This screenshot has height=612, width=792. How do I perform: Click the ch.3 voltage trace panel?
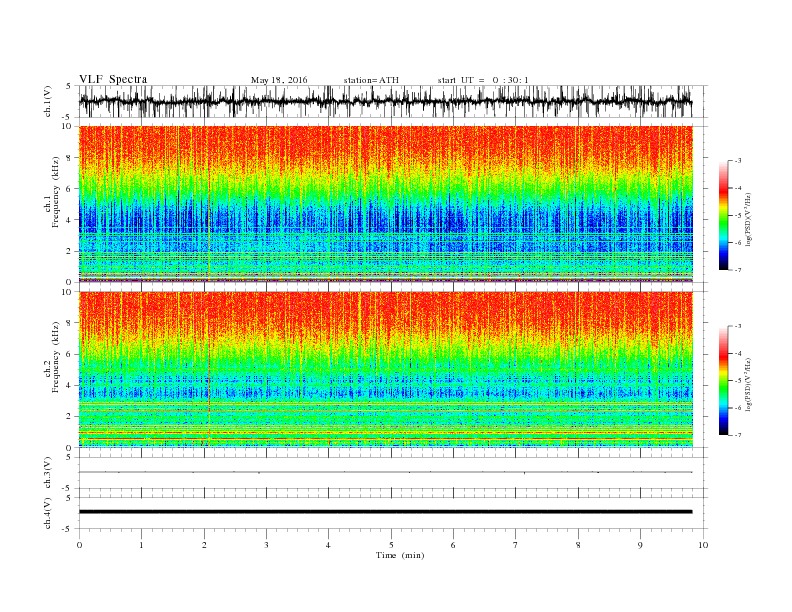pos(393,473)
